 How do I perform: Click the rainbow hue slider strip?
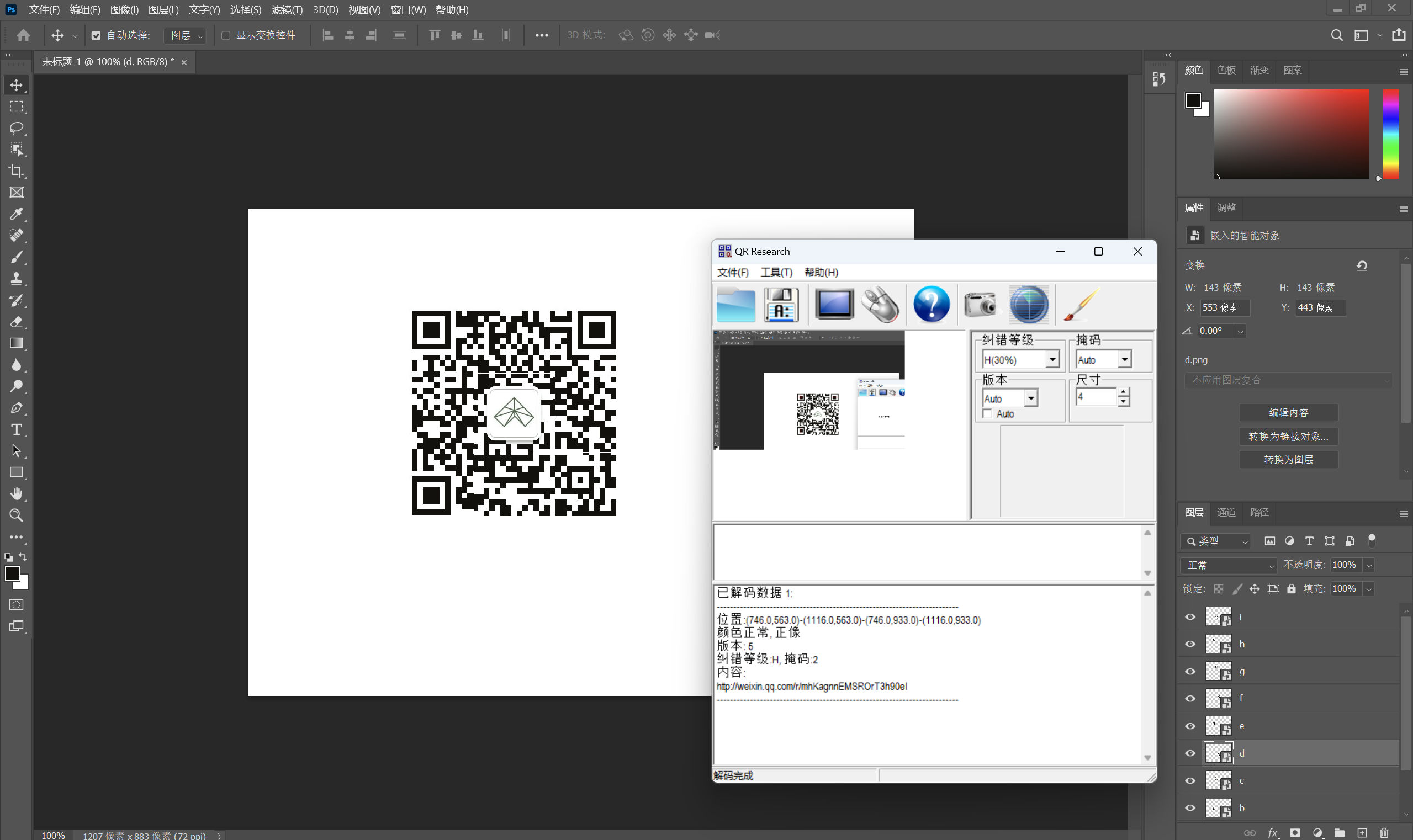(1391, 134)
